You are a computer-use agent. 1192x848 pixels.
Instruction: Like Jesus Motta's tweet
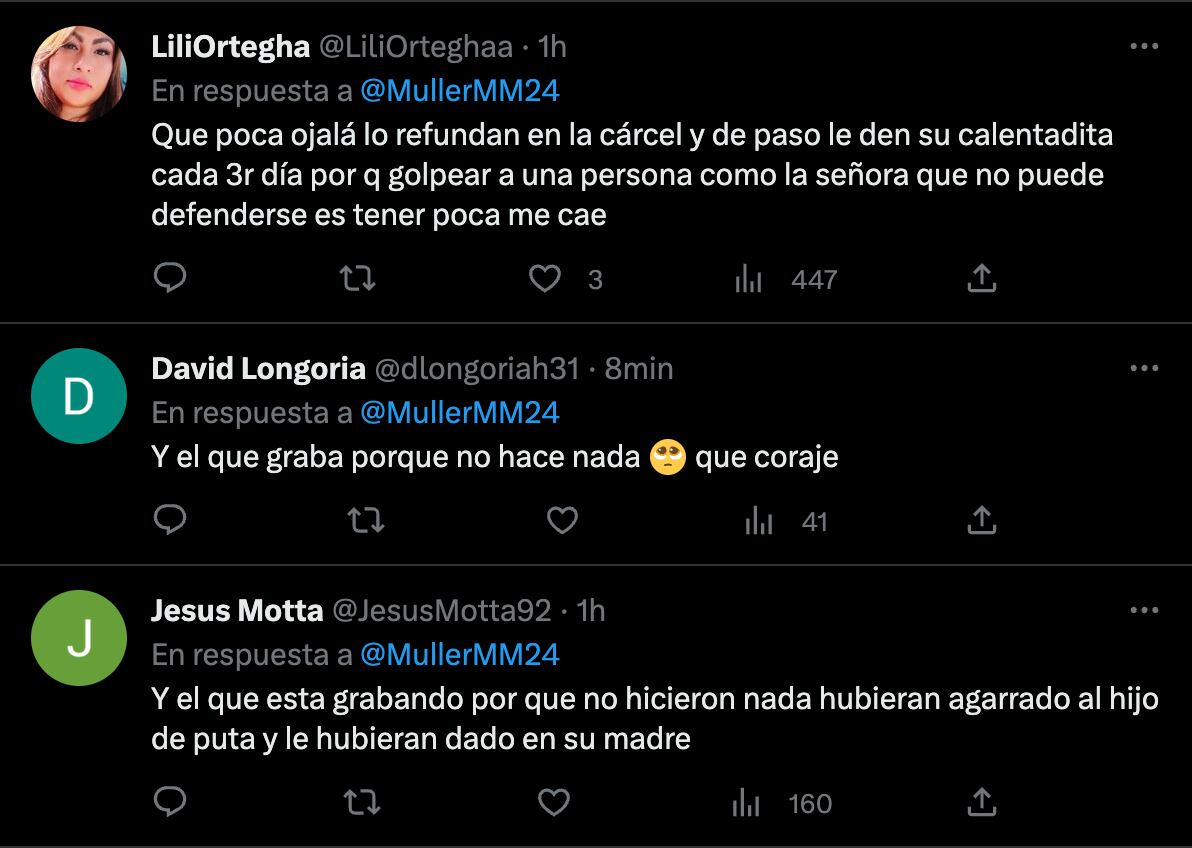click(554, 803)
